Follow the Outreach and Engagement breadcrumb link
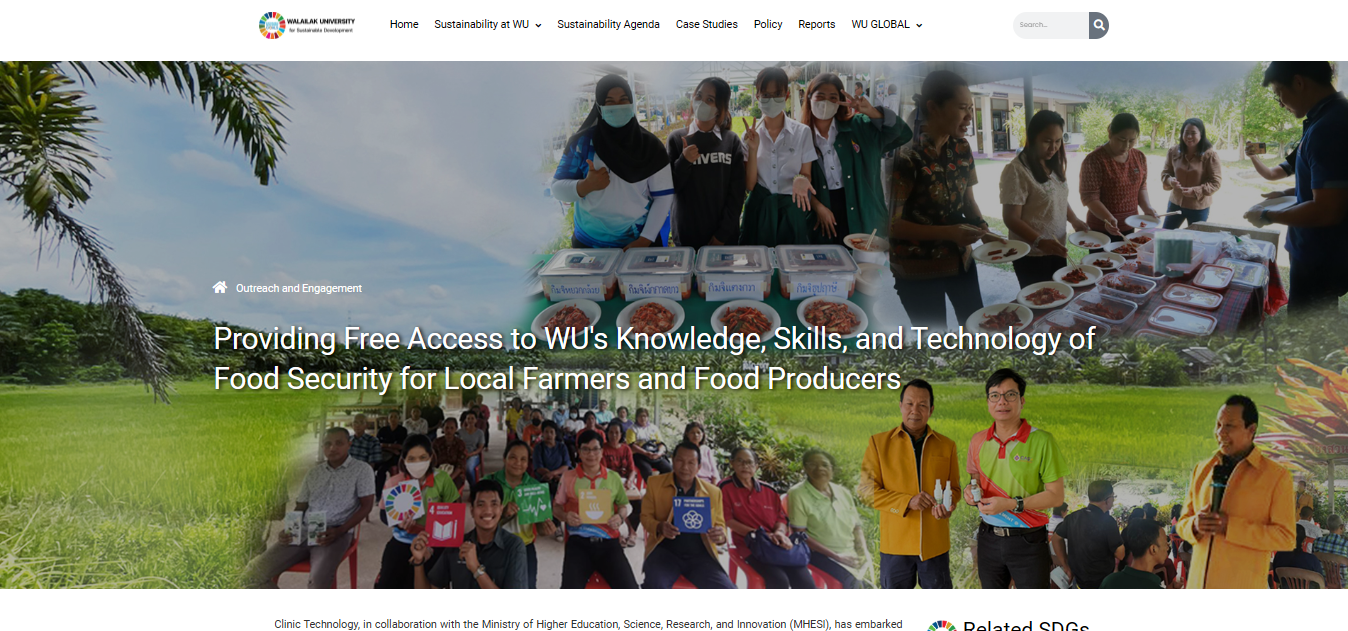Screen dimensions: 1348x631 tap(299, 288)
